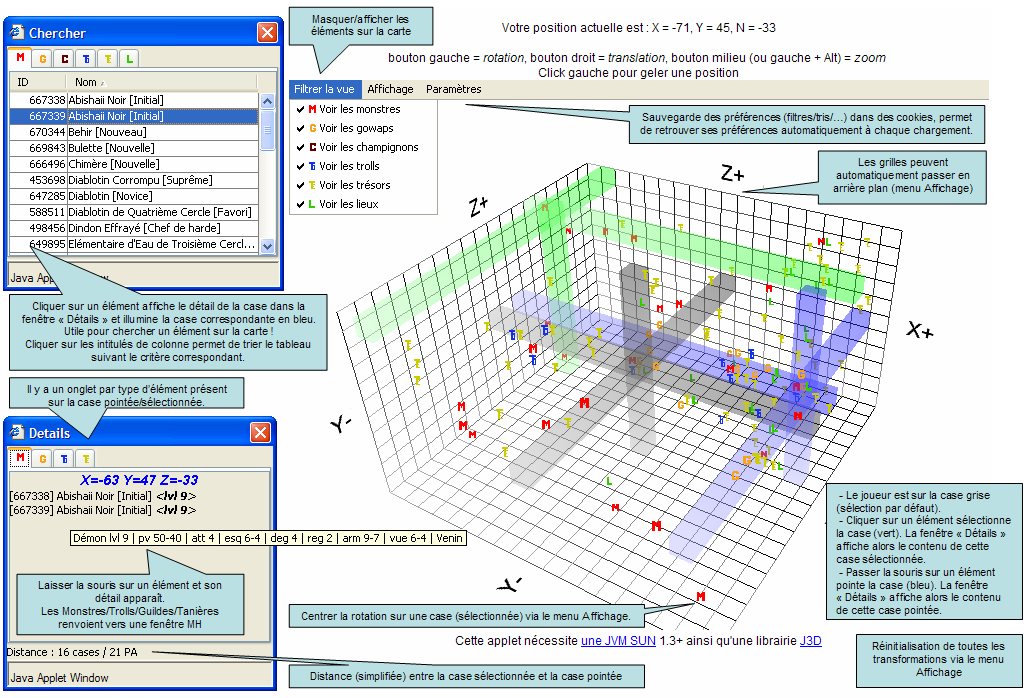Select row 670344 Behir [Nouveau]
This screenshot has width=1031, height=698.
134,132
